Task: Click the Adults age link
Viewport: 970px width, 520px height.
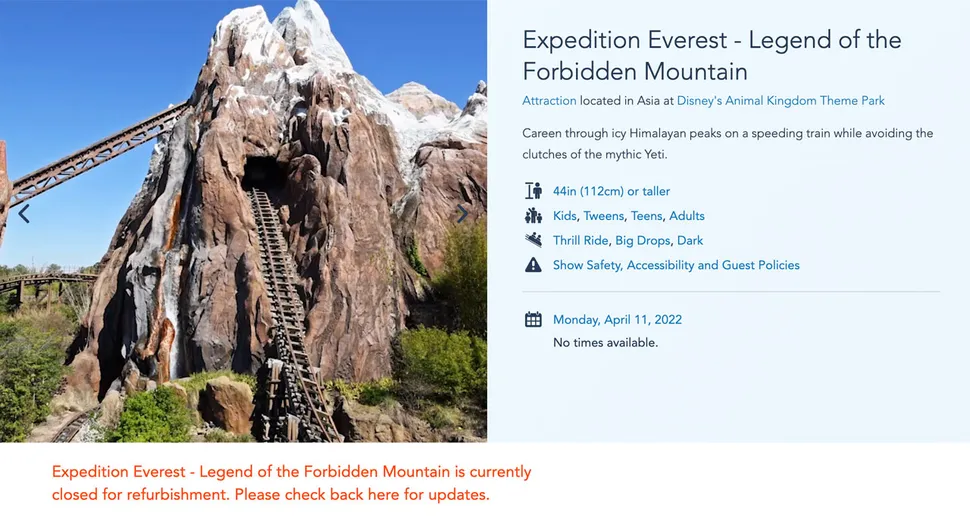Action: pos(687,216)
